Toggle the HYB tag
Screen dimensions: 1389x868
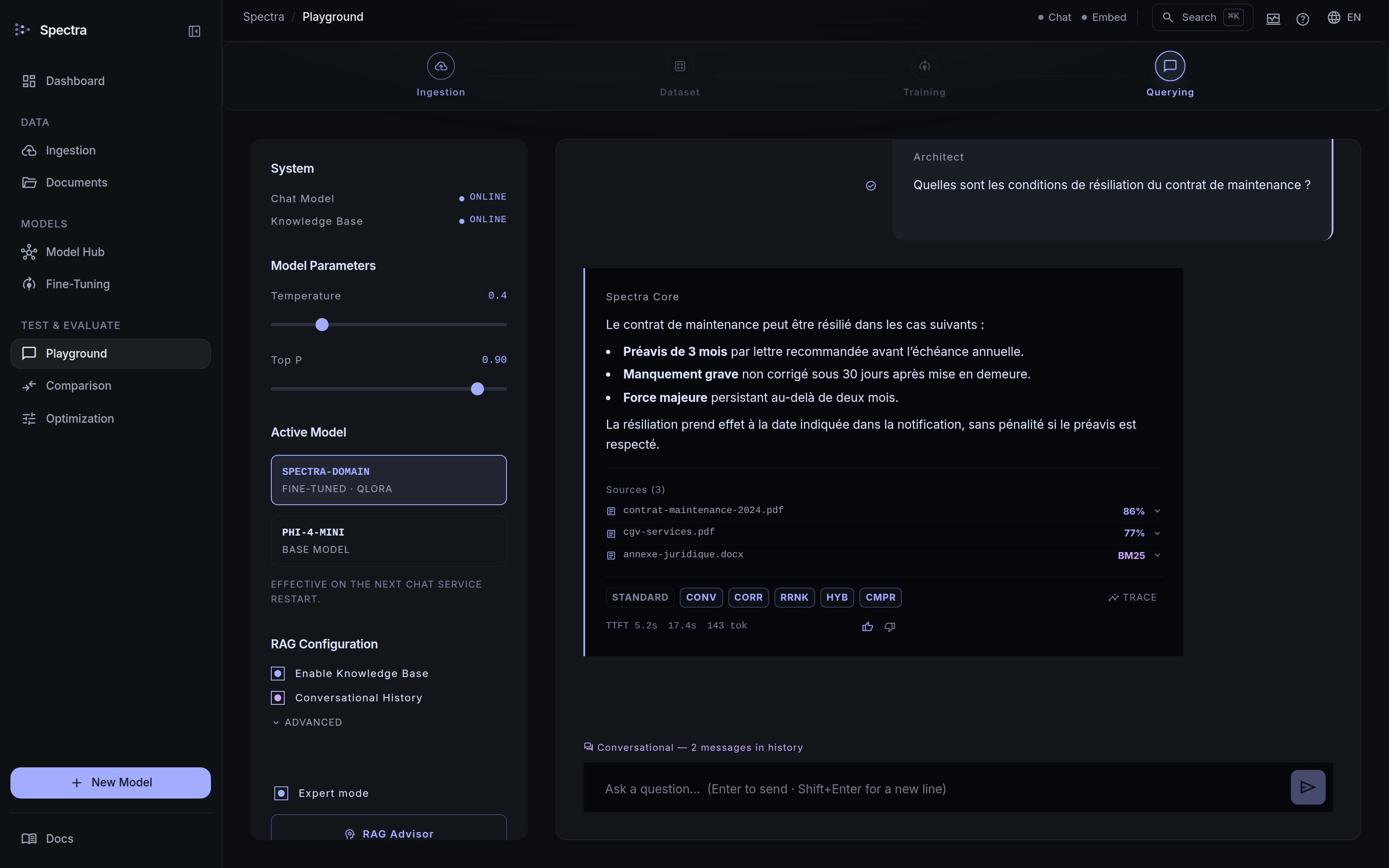tap(837, 597)
